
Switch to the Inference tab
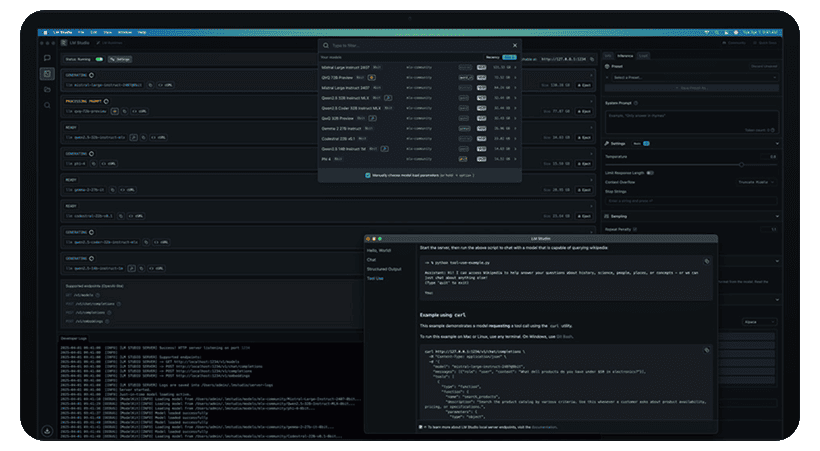625,56
